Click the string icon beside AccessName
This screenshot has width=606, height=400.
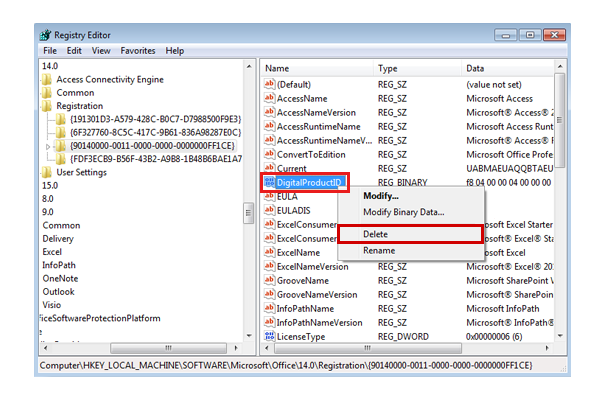coord(269,98)
